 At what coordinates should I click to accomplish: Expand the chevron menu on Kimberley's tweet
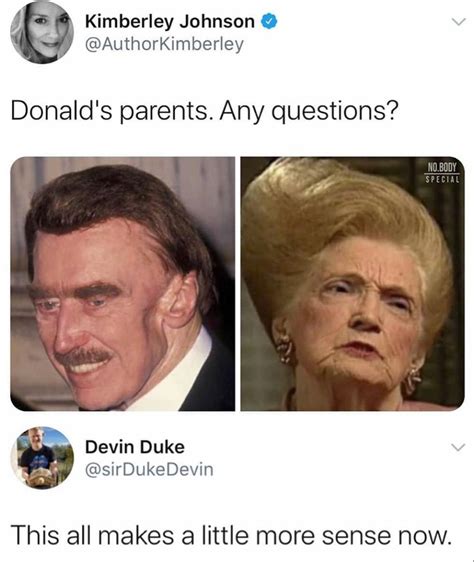[x=458, y=22]
